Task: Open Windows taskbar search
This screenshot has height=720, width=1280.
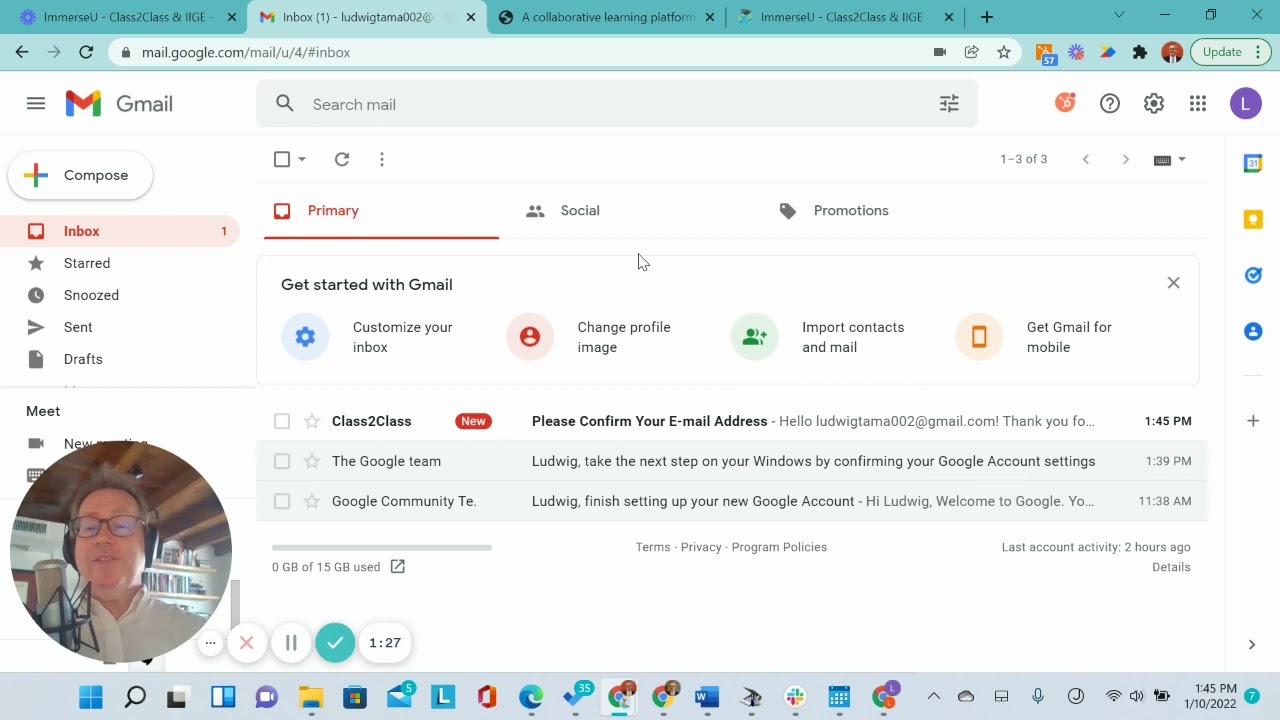Action: [x=135, y=697]
